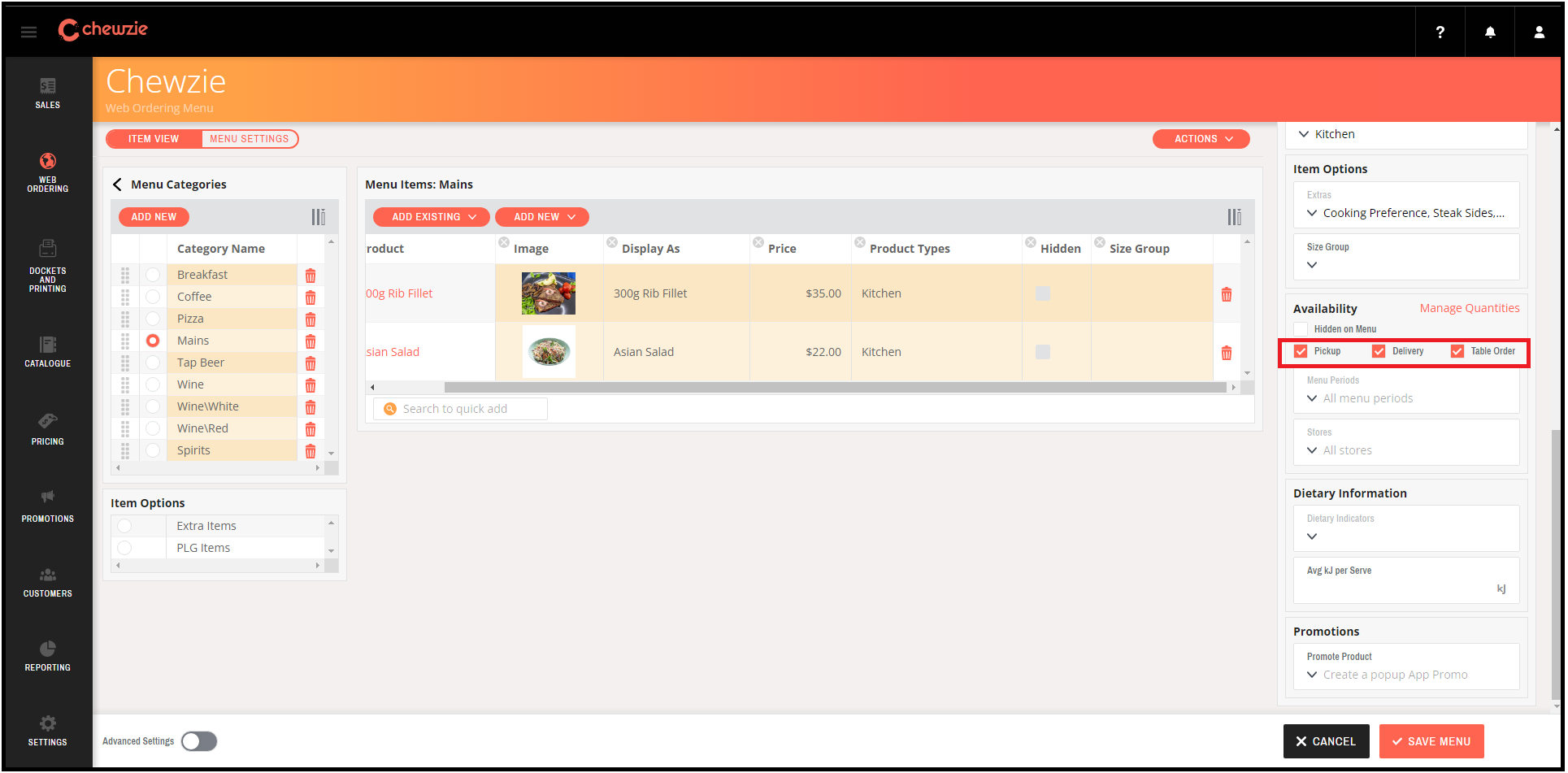Go to Sales in the sidebar
1568x773 pixels.
click(x=48, y=93)
